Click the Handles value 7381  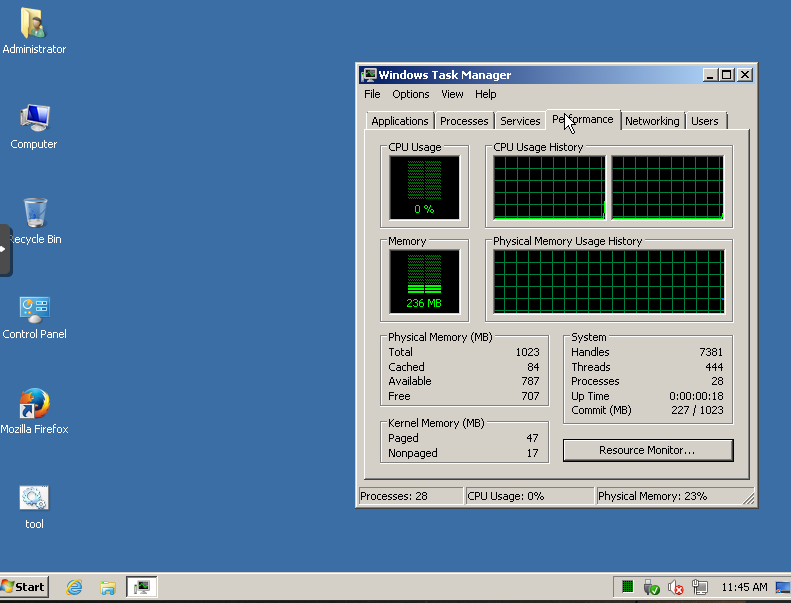711,352
